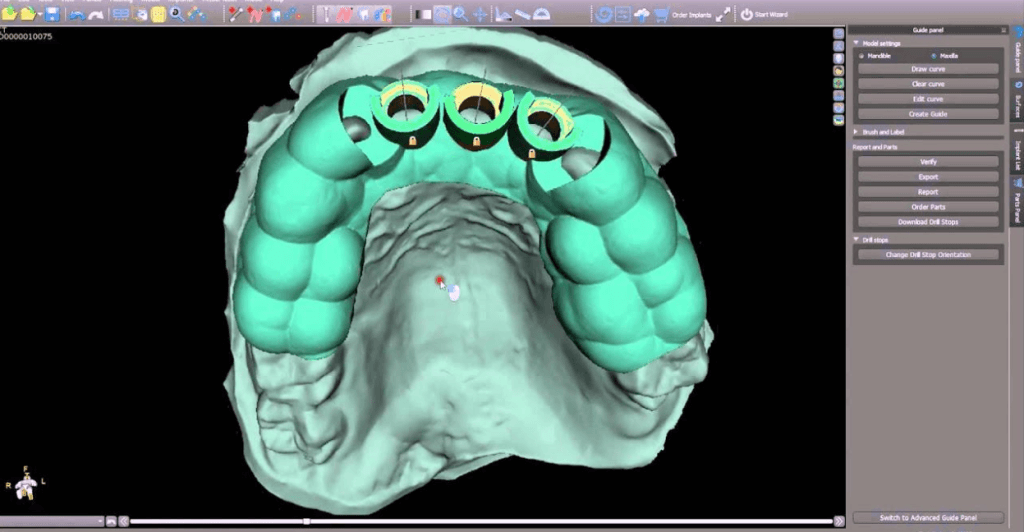Viewport: 1024px width, 532px height.
Task: Click the orientation figure in the viewport corner
Action: point(26,484)
